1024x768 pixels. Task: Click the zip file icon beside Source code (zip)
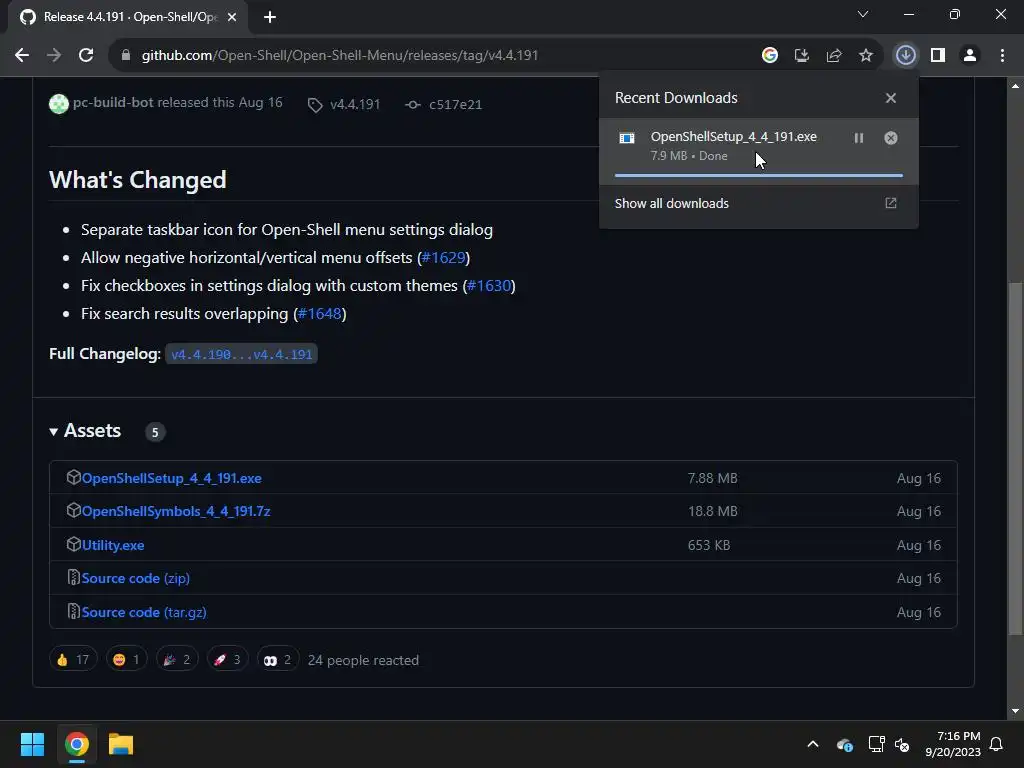coord(73,577)
